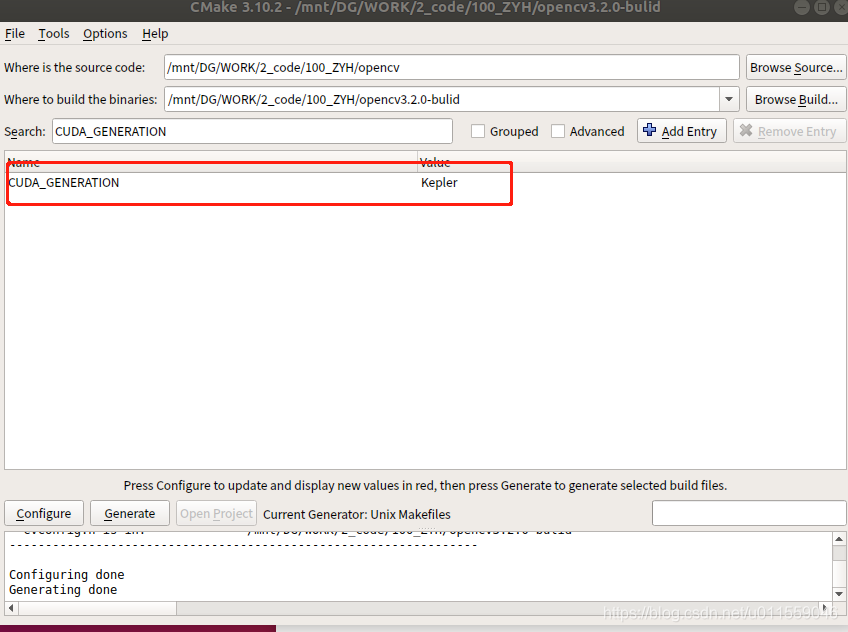Open the Options menu
The width and height of the screenshot is (848, 632).
(x=105, y=34)
